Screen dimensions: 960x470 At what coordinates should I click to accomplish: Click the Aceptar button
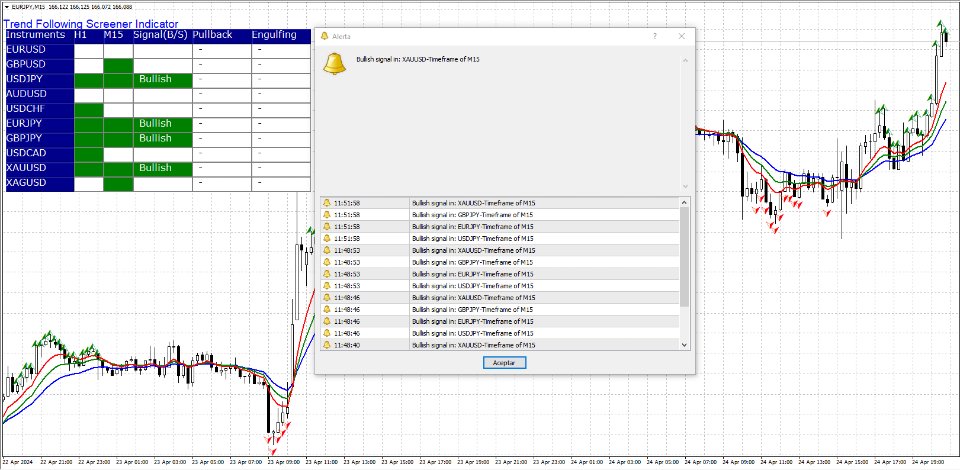click(x=504, y=363)
